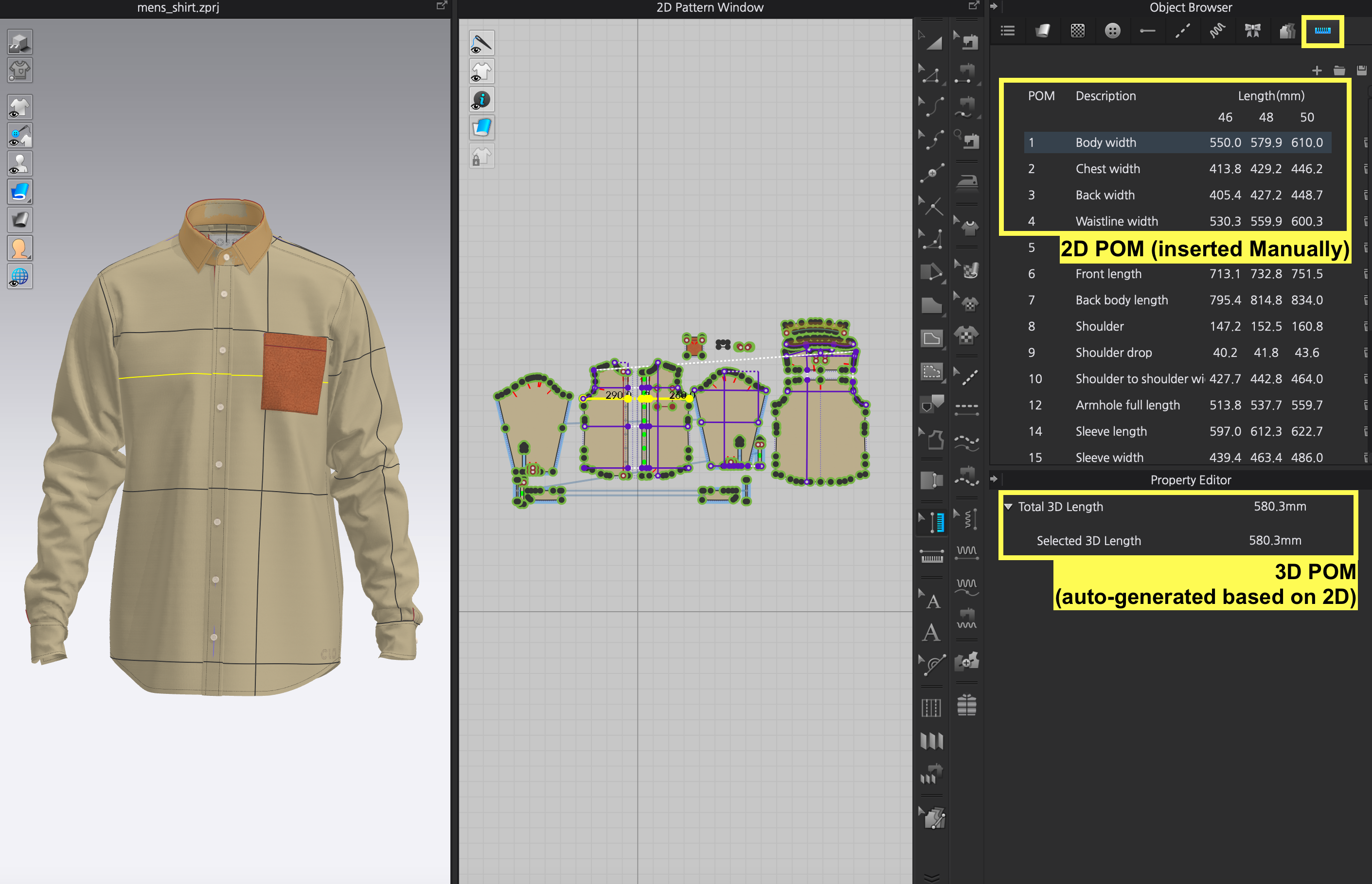
Task: Switch to the Puckering tab in Object Browser
Action: pos(1217,31)
